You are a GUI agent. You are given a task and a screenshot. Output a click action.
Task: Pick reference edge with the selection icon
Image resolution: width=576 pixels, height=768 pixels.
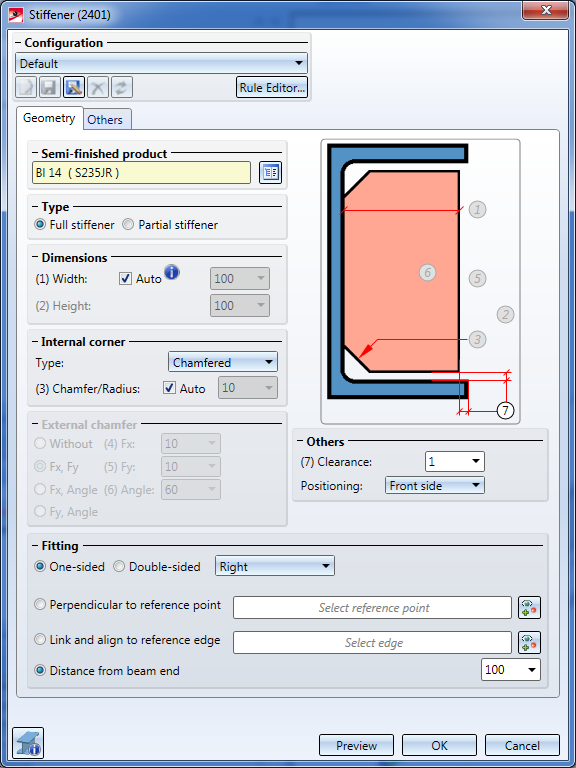pos(529,642)
